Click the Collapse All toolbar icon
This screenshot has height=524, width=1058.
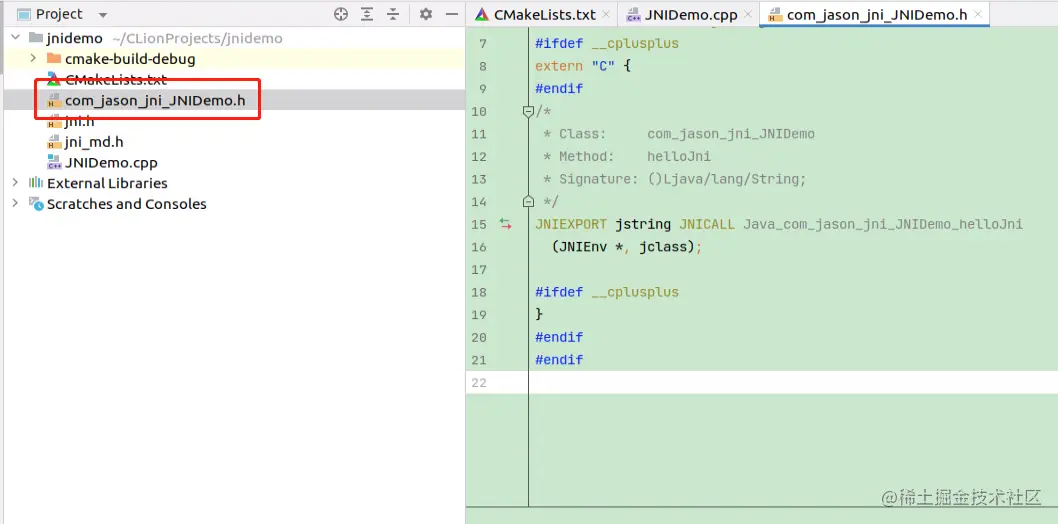(x=393, y=14)
